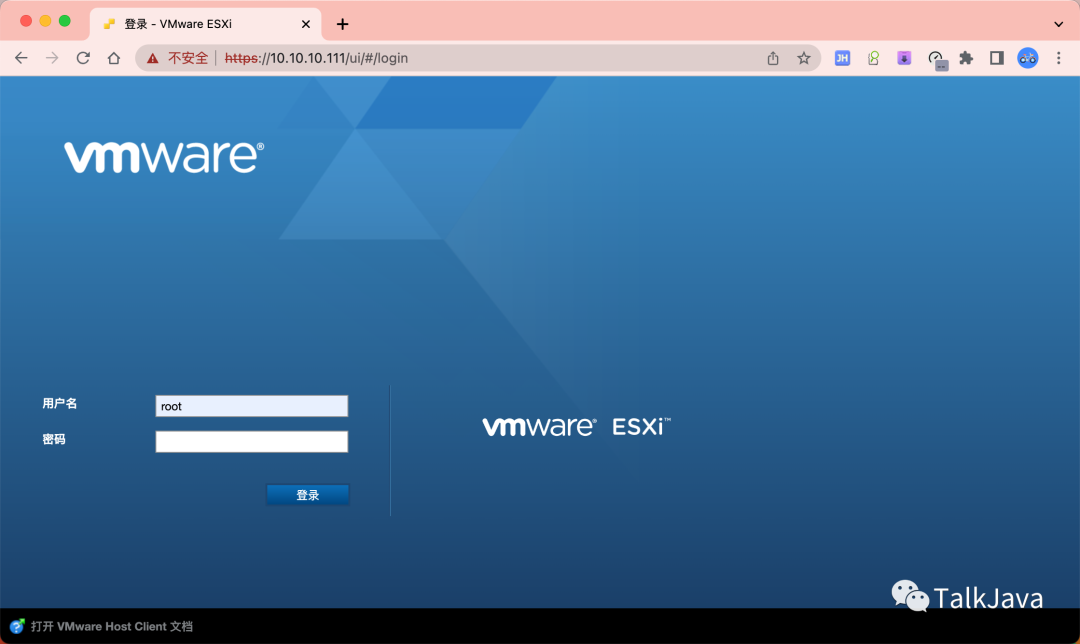The width and height of the screenshot is (1080, 644).
Task: Focus the 用户名 field containing root
Action: (x=251, y=406)
